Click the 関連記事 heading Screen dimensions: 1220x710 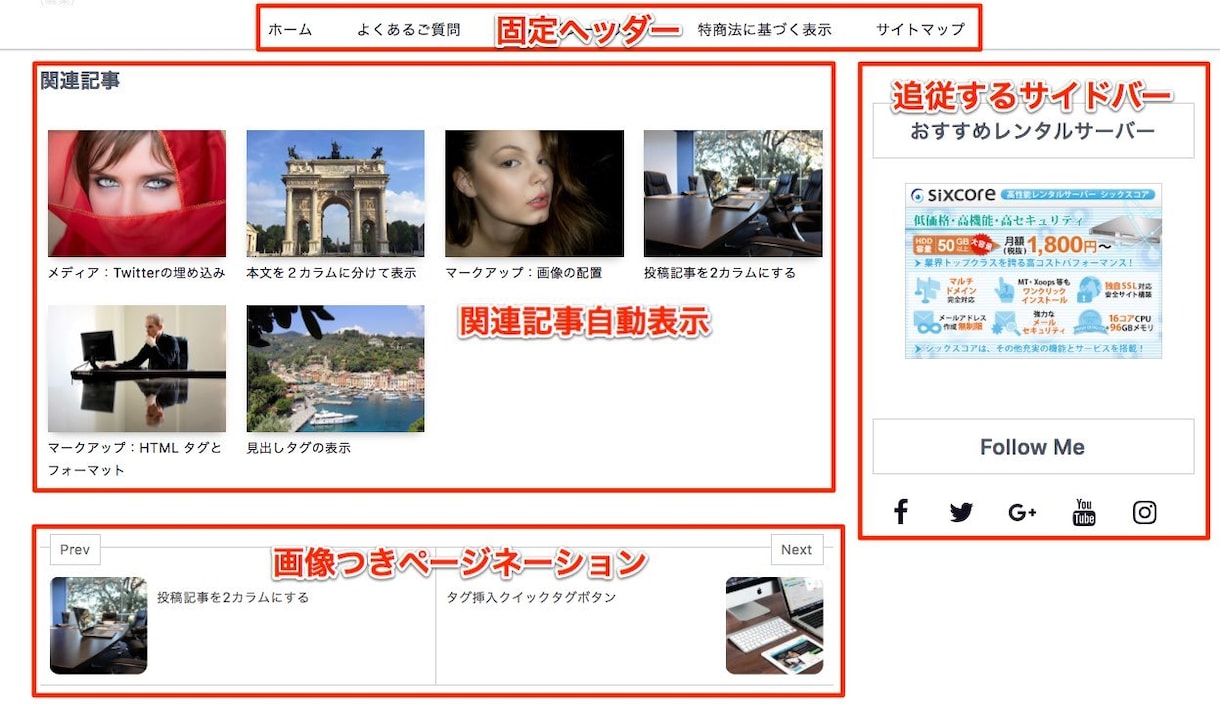(x=80, y=81)
